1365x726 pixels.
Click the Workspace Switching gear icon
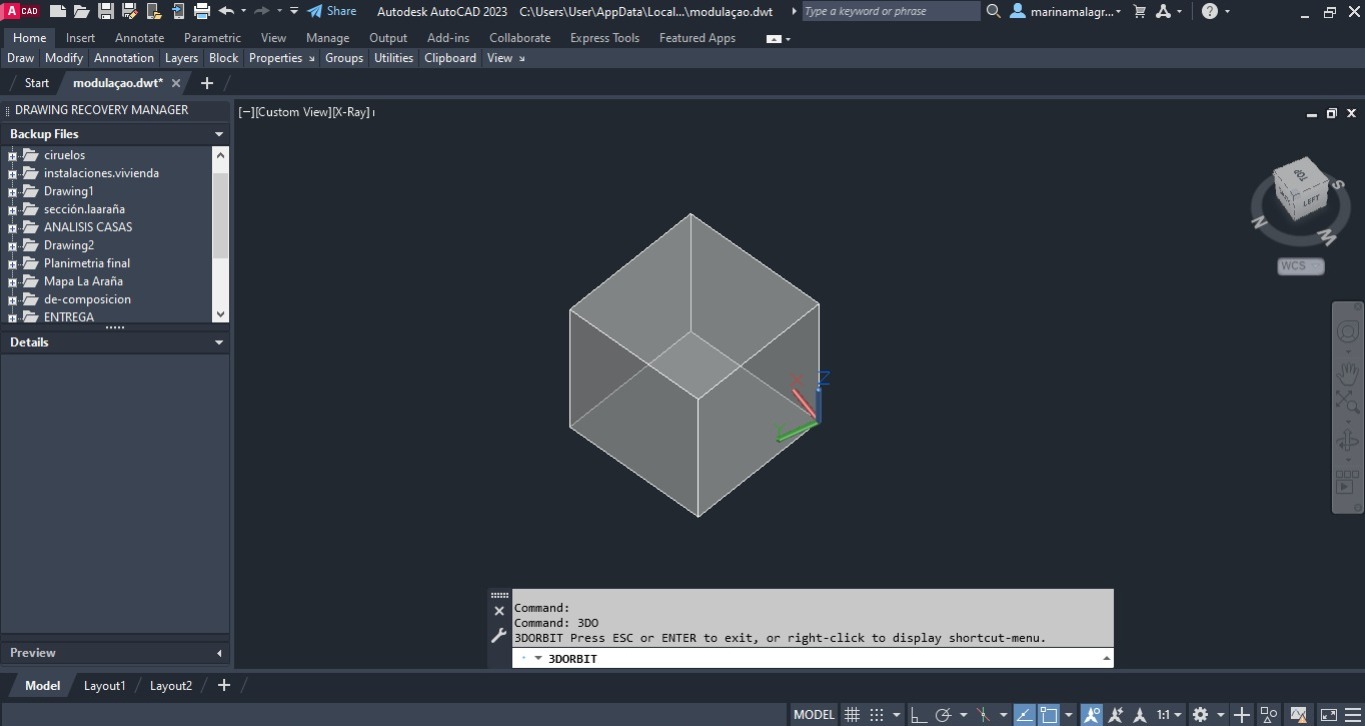pyautogui.click(x=1200, y=715)
